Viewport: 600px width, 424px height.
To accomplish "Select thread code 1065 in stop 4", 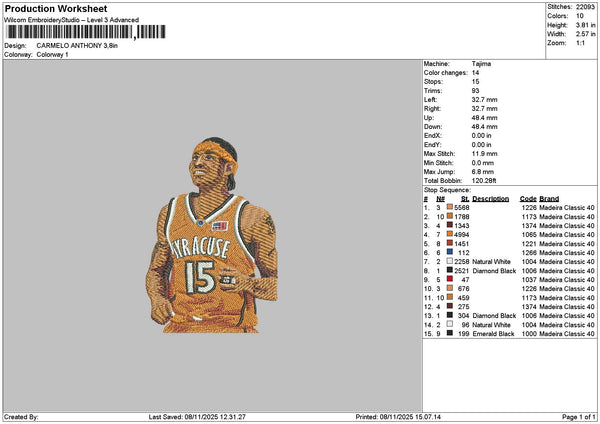I will coord(529,235).
